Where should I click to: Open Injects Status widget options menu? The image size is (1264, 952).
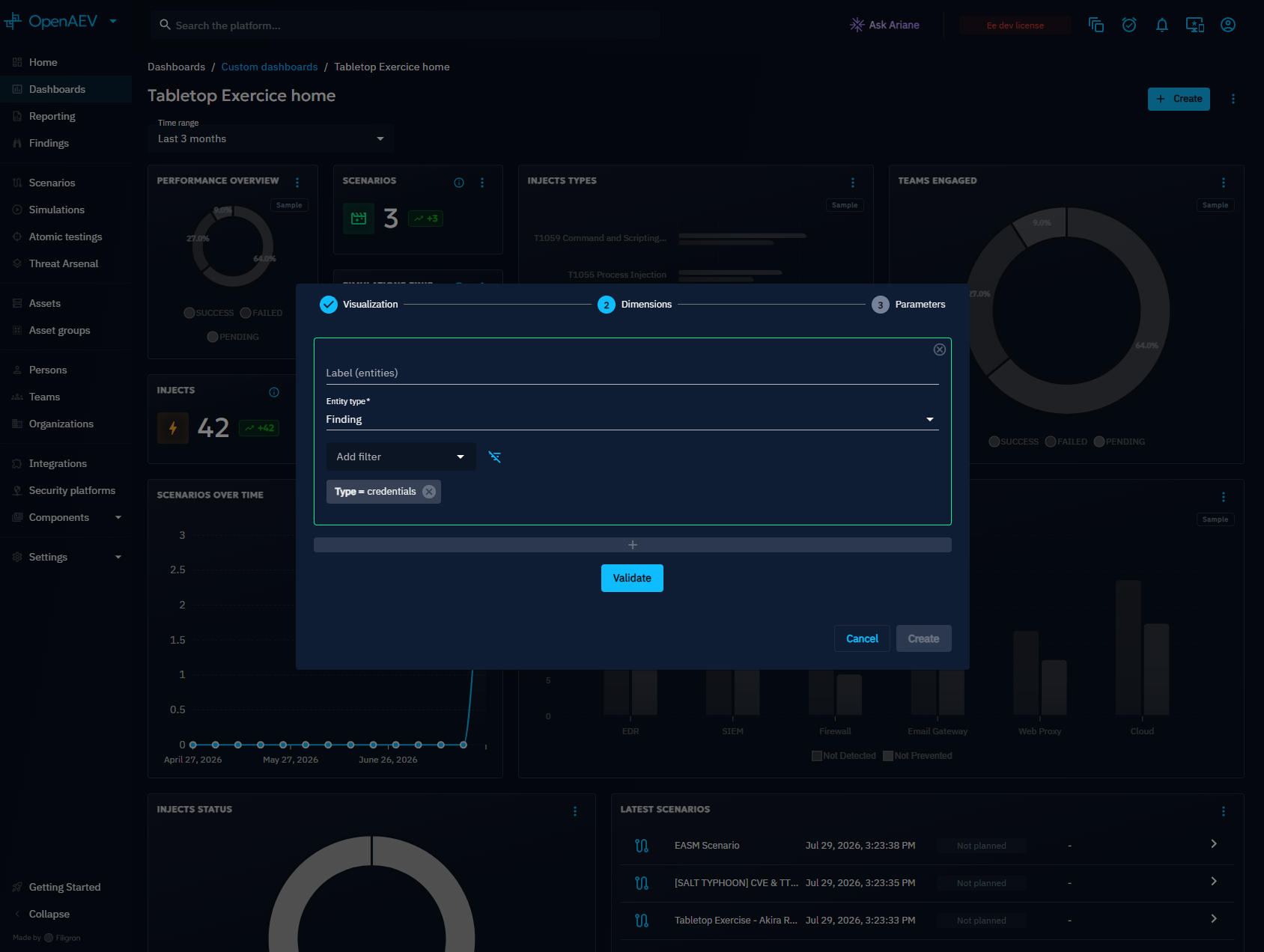tap(575, 811)
